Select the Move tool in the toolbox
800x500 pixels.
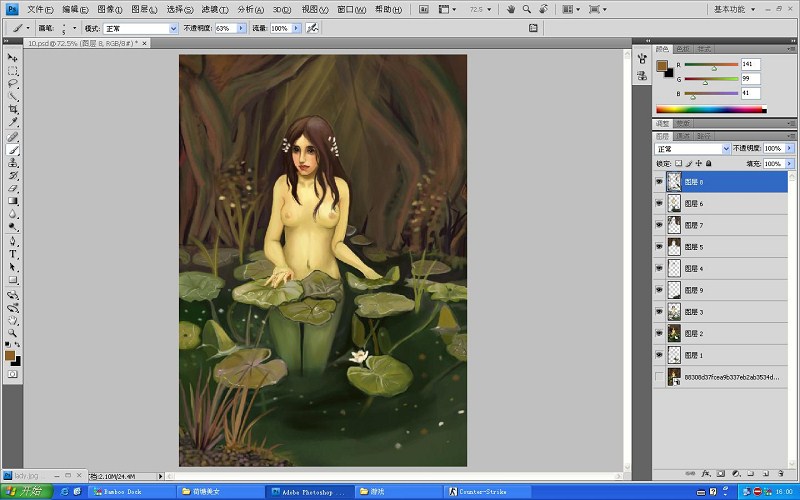13,58
